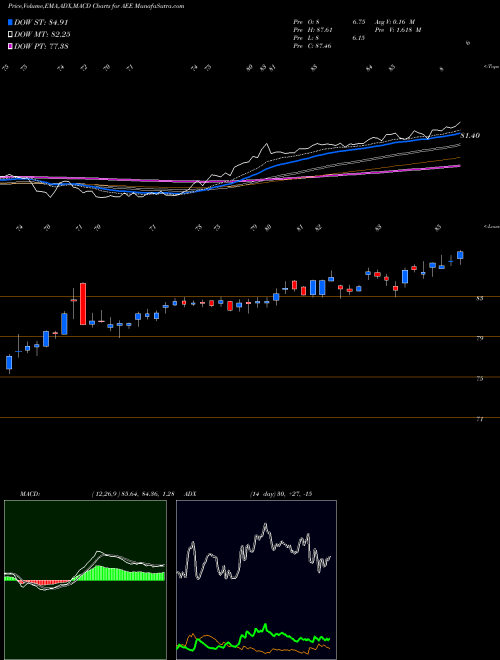Click the 'Pre H: 87.61' value
Image resolution: width=500 pixels, height=660 pixels.
(x=312, y=30)
